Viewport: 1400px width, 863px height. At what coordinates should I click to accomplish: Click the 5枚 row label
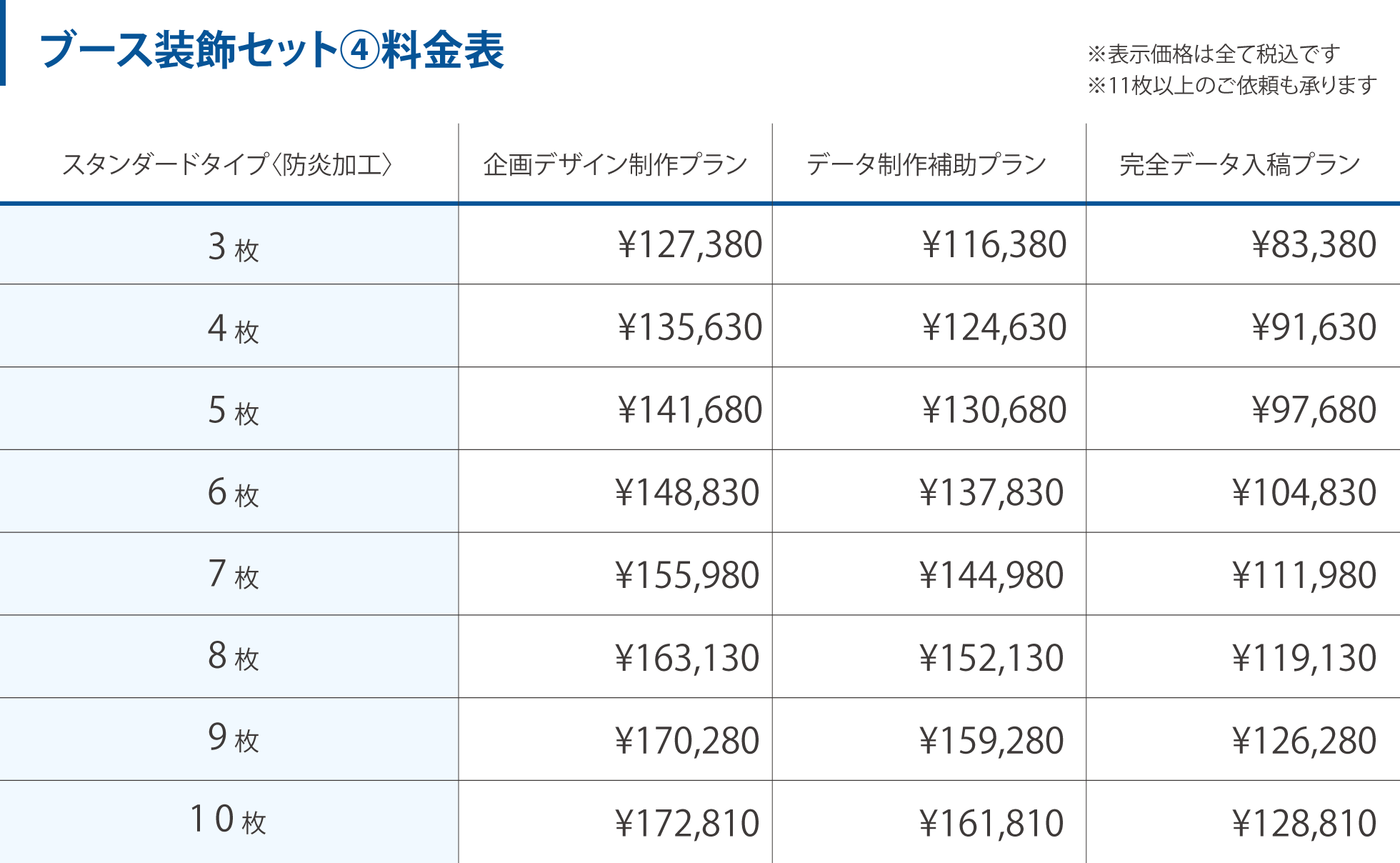pyautogui.click(x=233, y=411)
